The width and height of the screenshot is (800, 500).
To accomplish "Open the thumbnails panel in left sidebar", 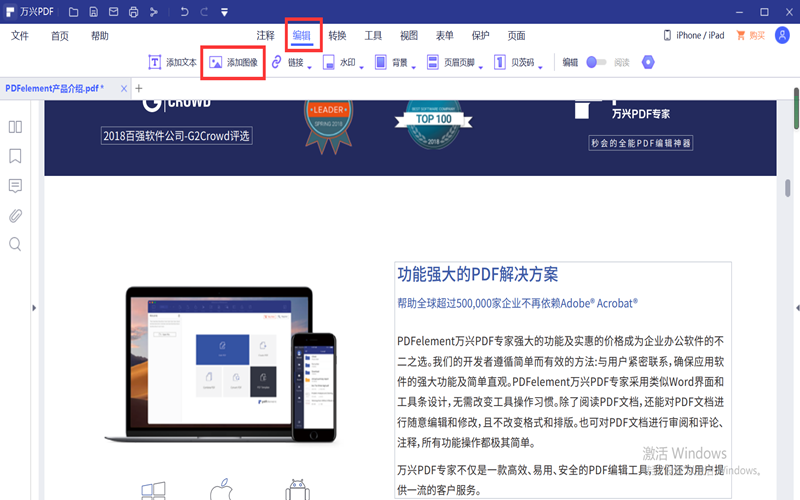I will [x=15, y=127].
